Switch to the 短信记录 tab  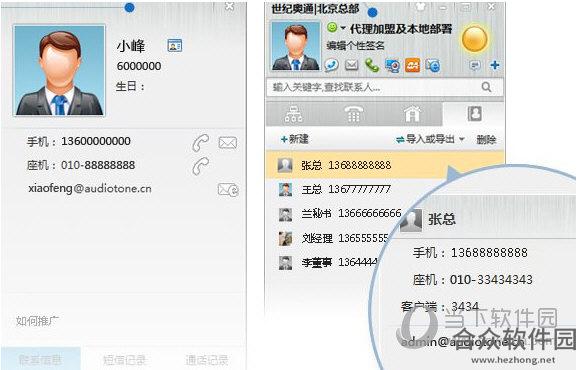point(124,360)
